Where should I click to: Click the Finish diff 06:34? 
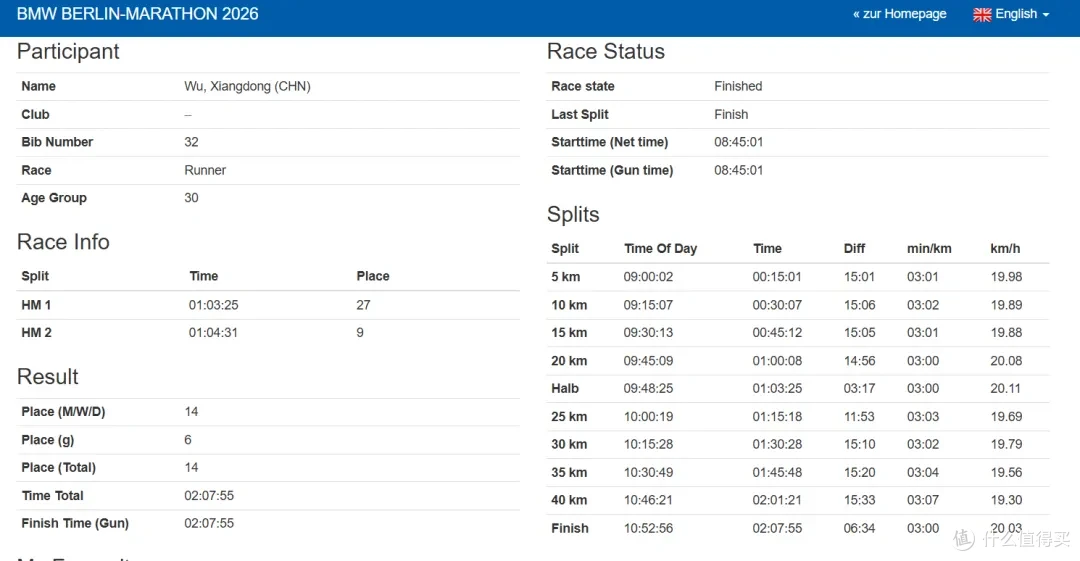[x=860, y=528]
